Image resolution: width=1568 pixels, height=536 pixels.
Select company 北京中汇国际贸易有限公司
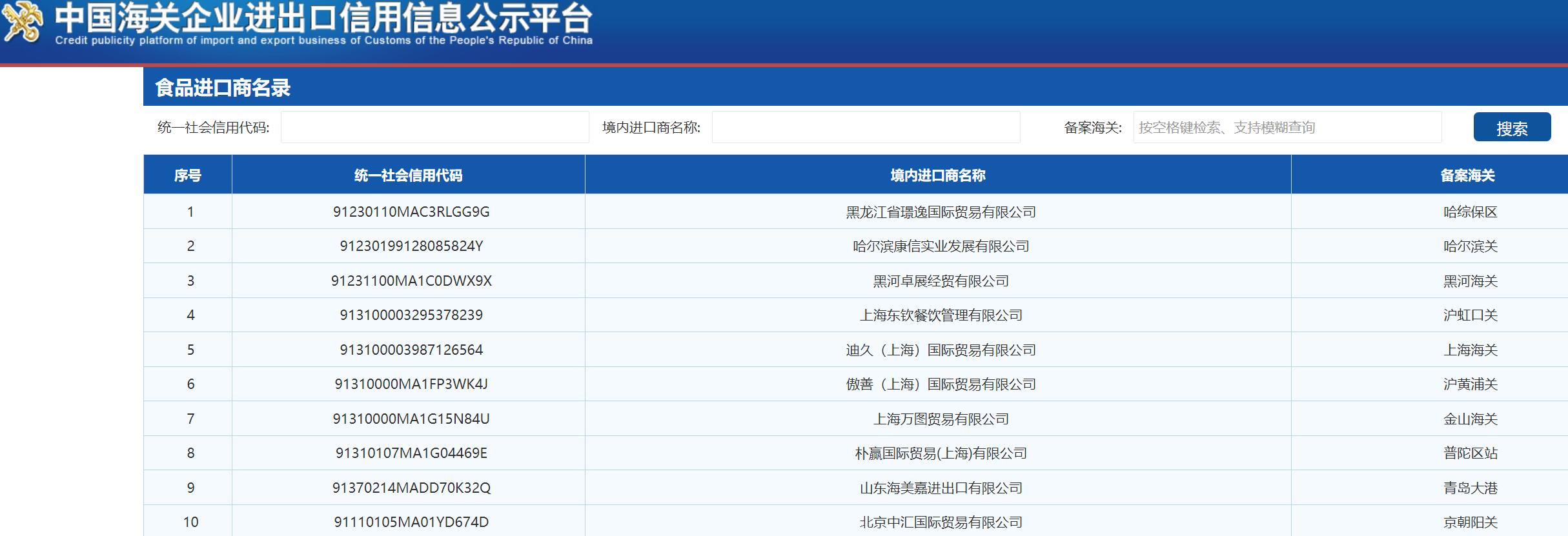pyautogui.click(x=941, y=522)
